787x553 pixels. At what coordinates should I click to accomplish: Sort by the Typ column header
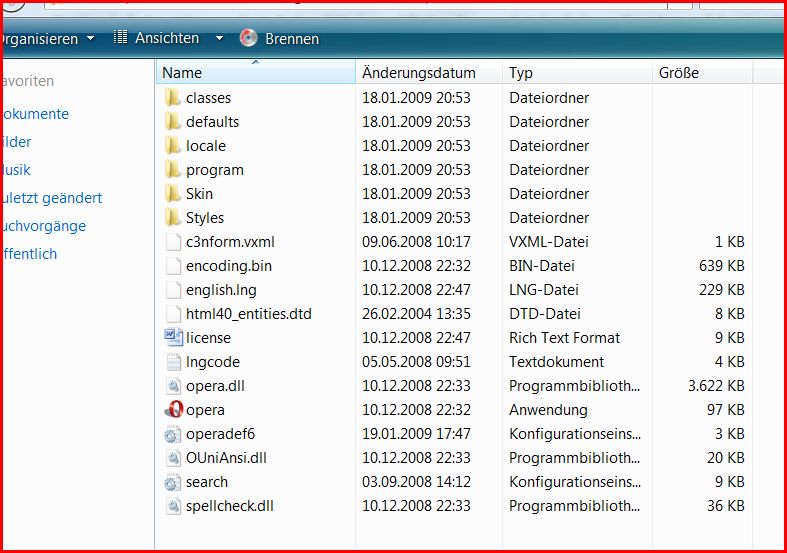578,73
